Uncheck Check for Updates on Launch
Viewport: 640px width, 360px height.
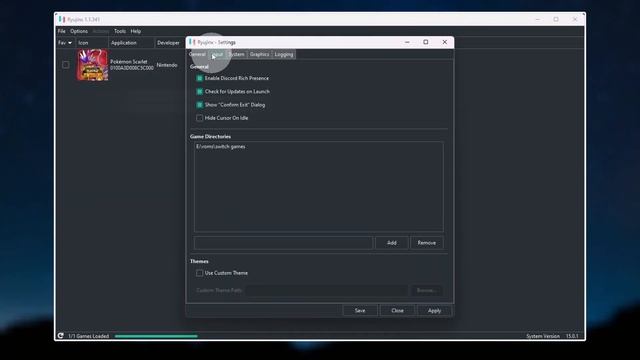pyautogui.click(x=200, y=91)
